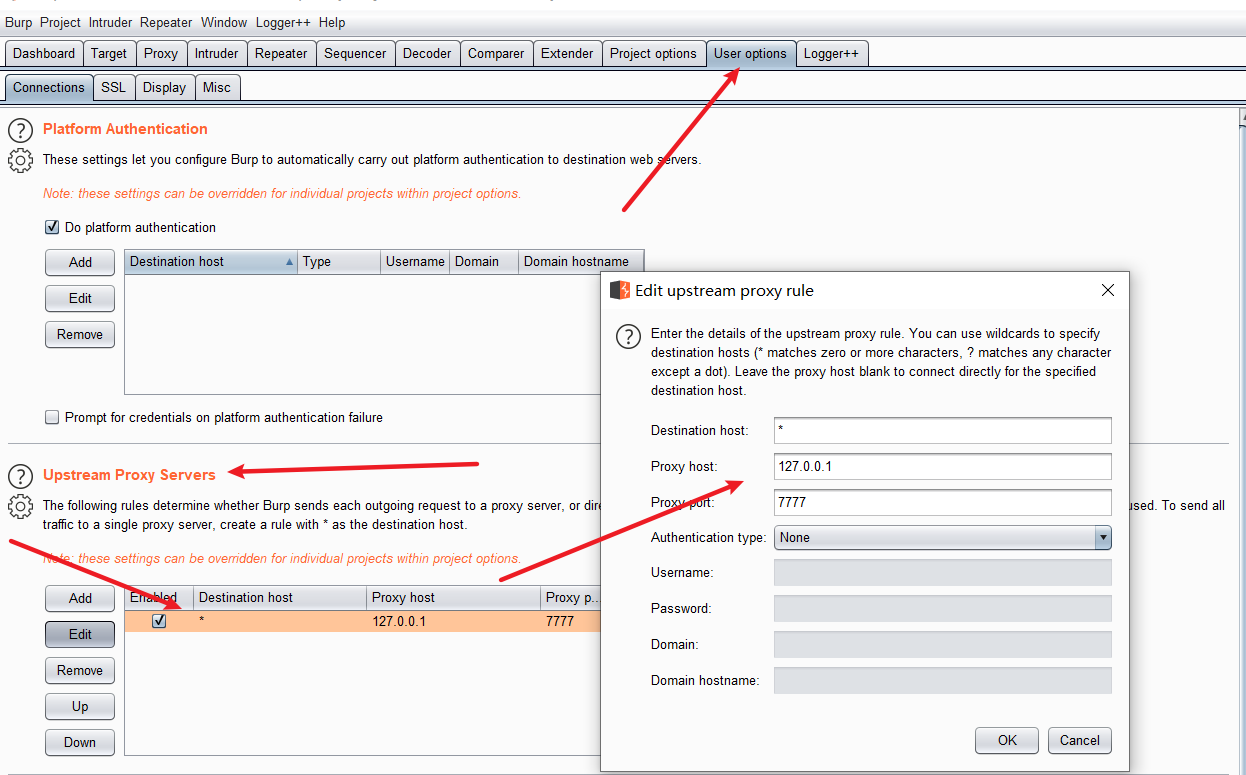Image resolution: width=1246 pixels, height=775 pixels.
Task: Switch to Repeater tab
Action: tap(282, 54)
